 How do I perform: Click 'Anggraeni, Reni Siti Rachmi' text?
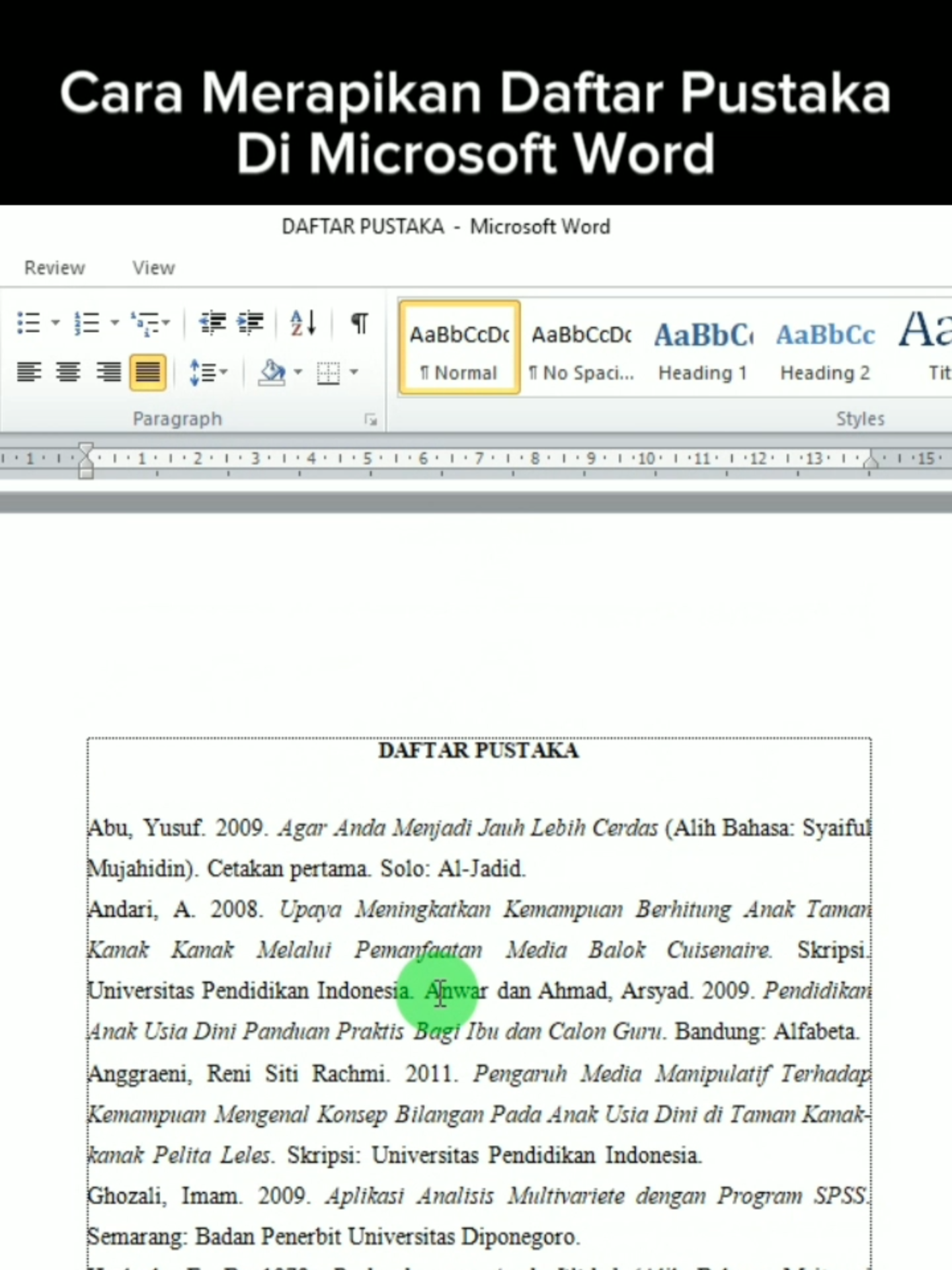[238, 1074]
